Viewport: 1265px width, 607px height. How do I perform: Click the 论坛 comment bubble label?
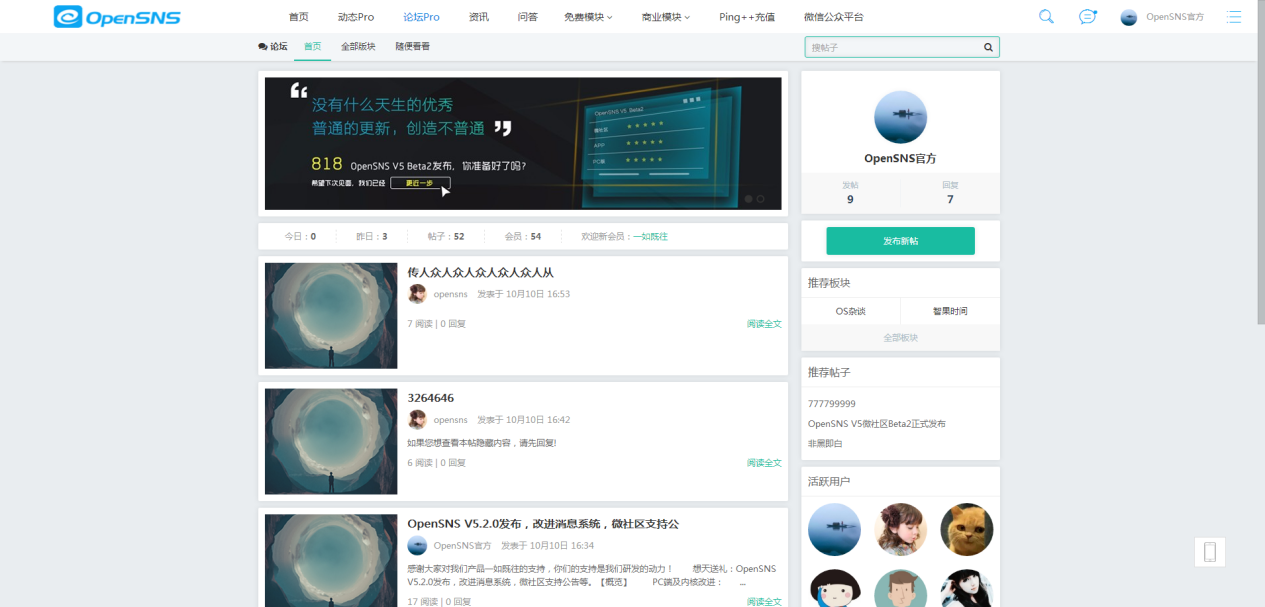(x=272, y=47)
